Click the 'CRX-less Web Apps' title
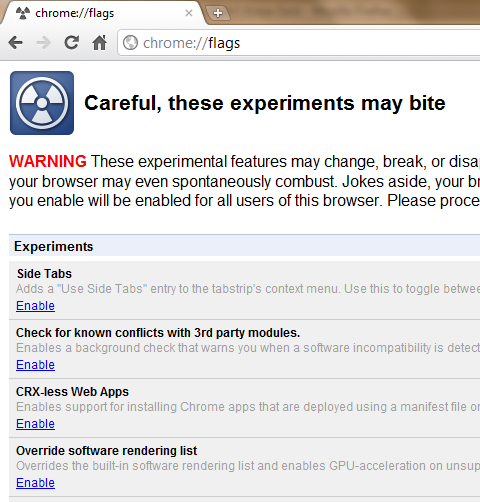 point(72,392)
